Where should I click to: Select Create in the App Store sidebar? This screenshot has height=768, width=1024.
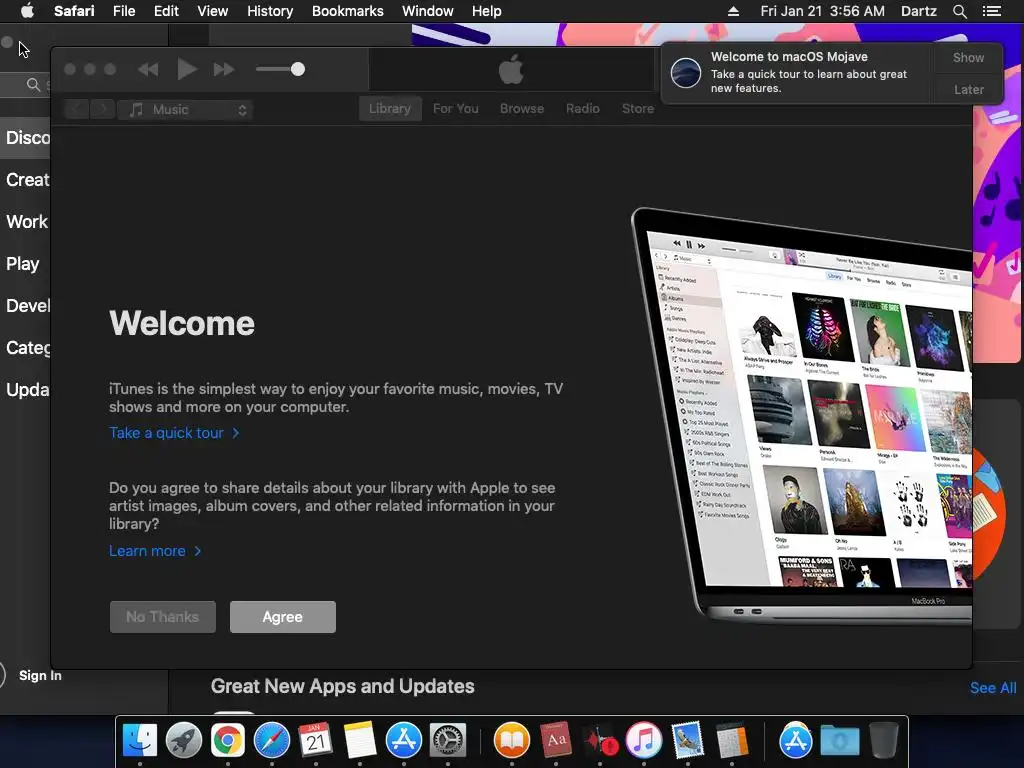pos(26,180)
